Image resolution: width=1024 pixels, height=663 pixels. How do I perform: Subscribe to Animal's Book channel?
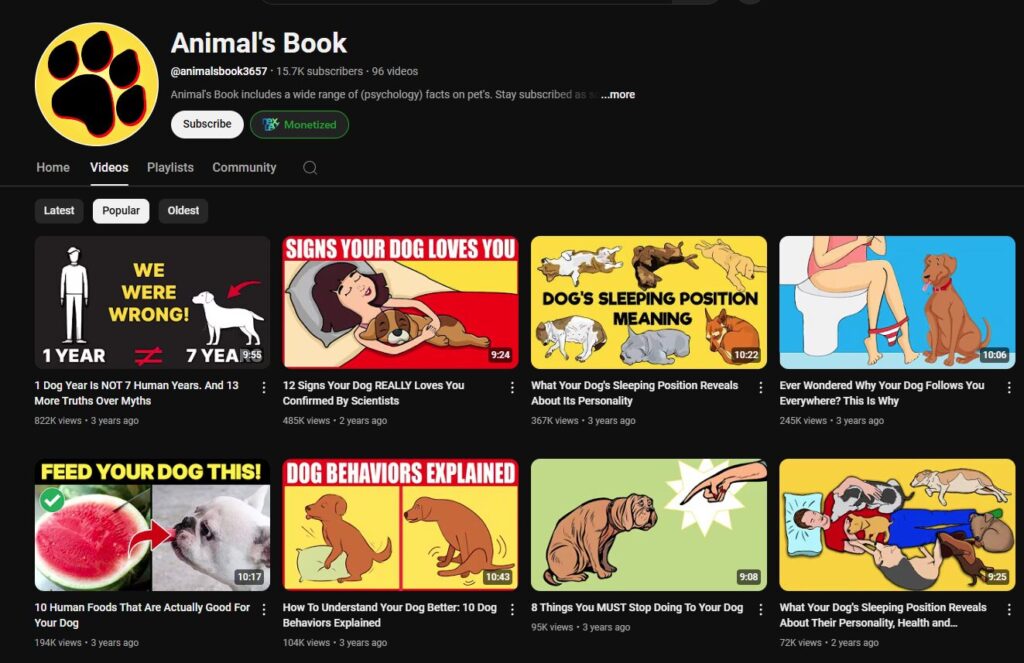207,124
